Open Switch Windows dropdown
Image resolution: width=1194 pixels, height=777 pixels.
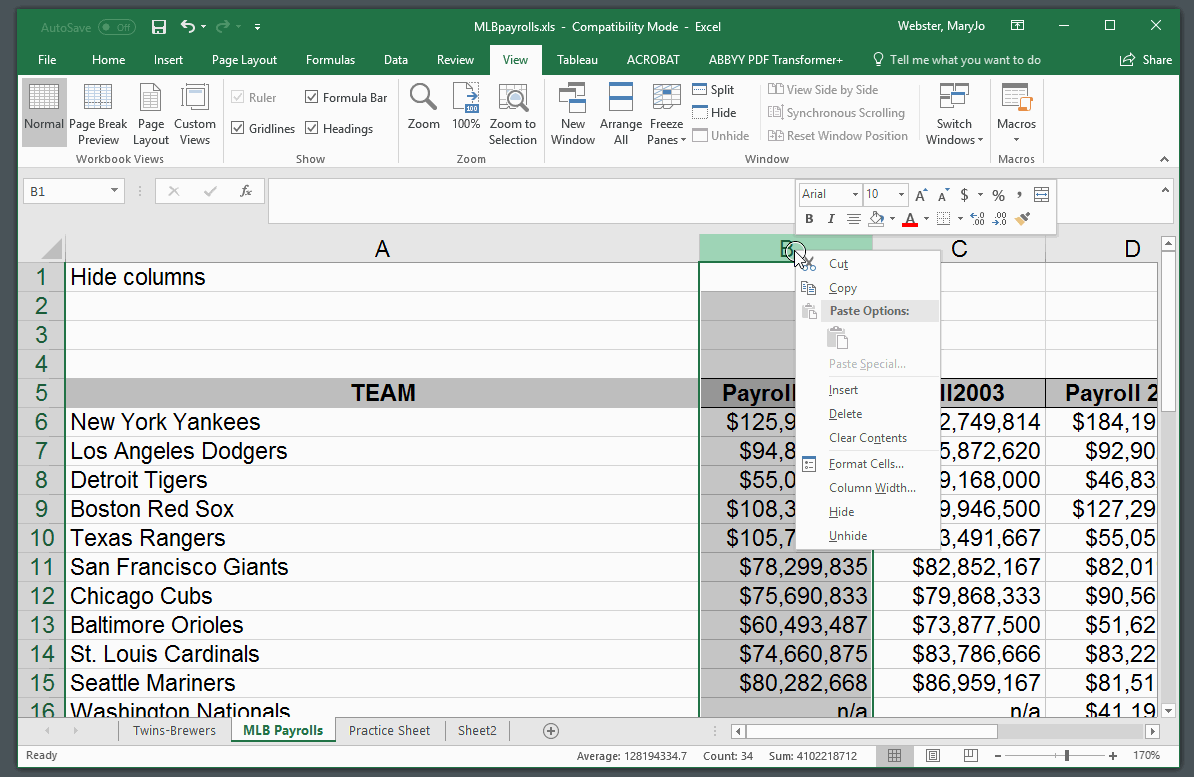[954, 114]
